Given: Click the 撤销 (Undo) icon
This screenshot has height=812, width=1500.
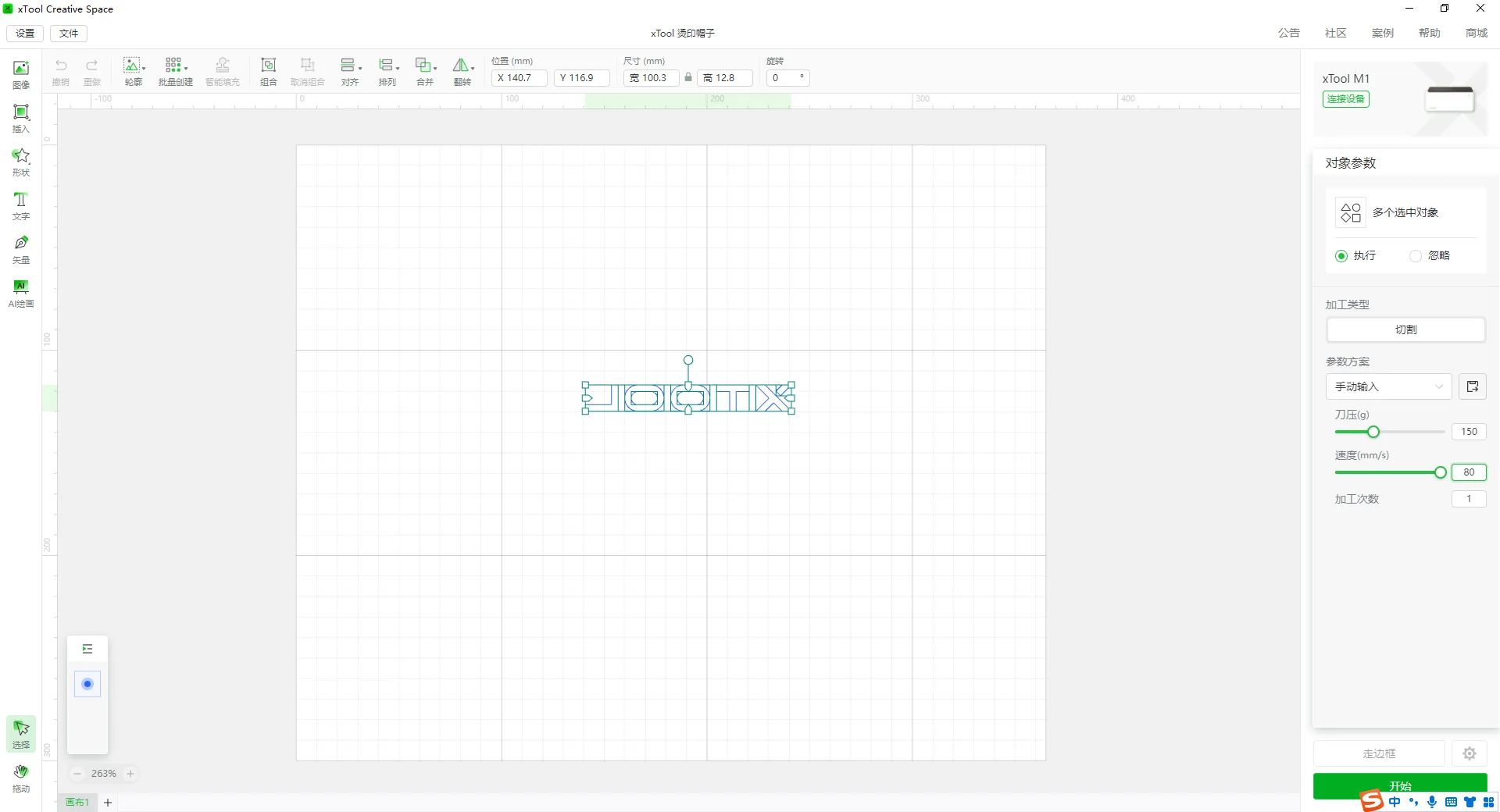Looking at the screenshot, I should coord(61,71).
